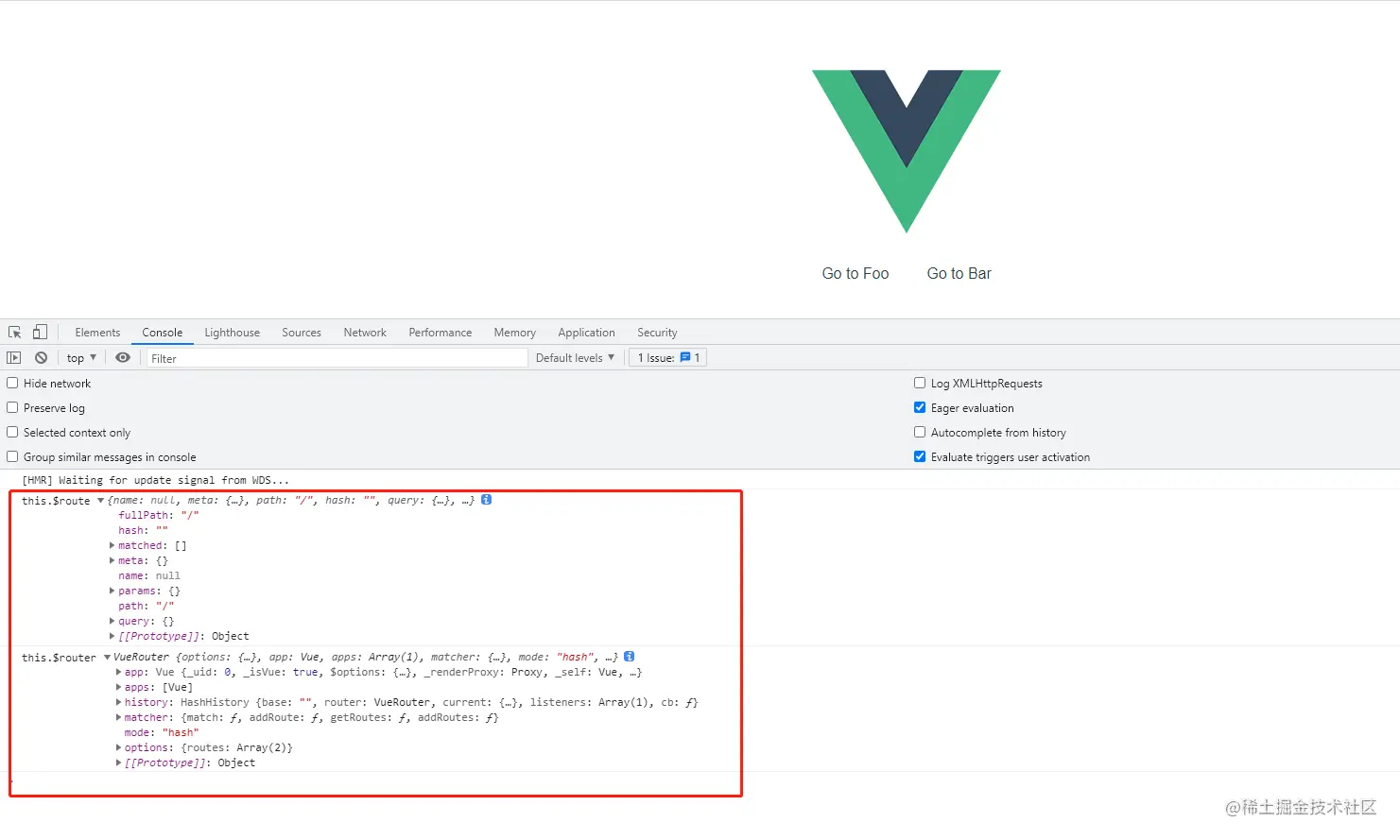Switch to the Application tab
The image size is (1400, 840).
tap(586, 333)
